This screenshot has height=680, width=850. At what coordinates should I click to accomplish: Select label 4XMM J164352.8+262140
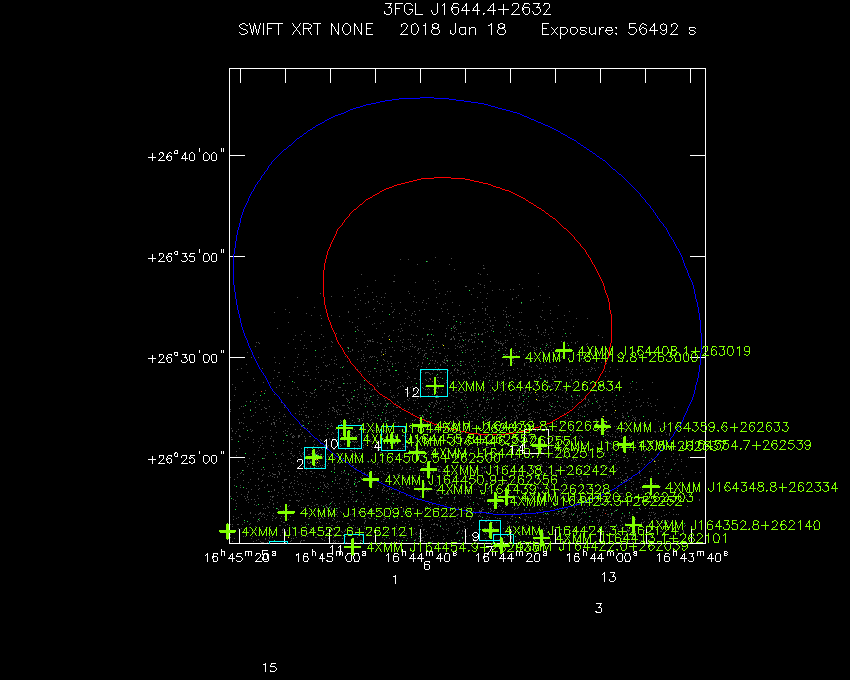(734, 525)
